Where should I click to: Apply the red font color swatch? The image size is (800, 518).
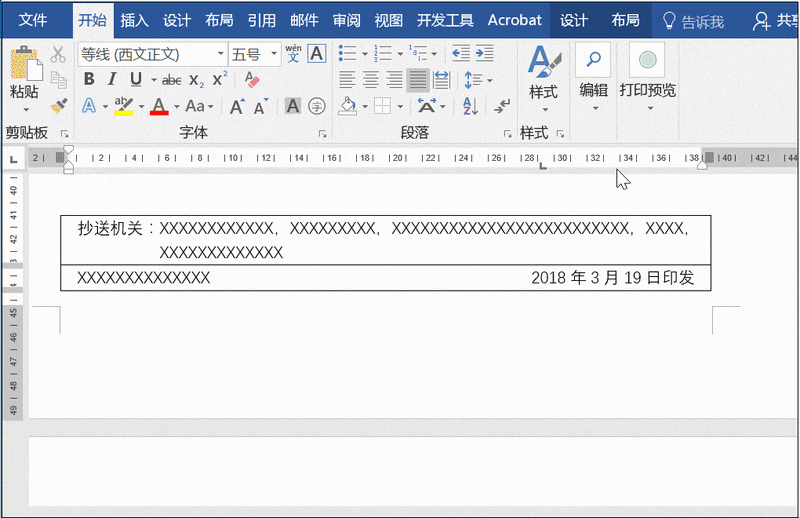tap(159, 106)
